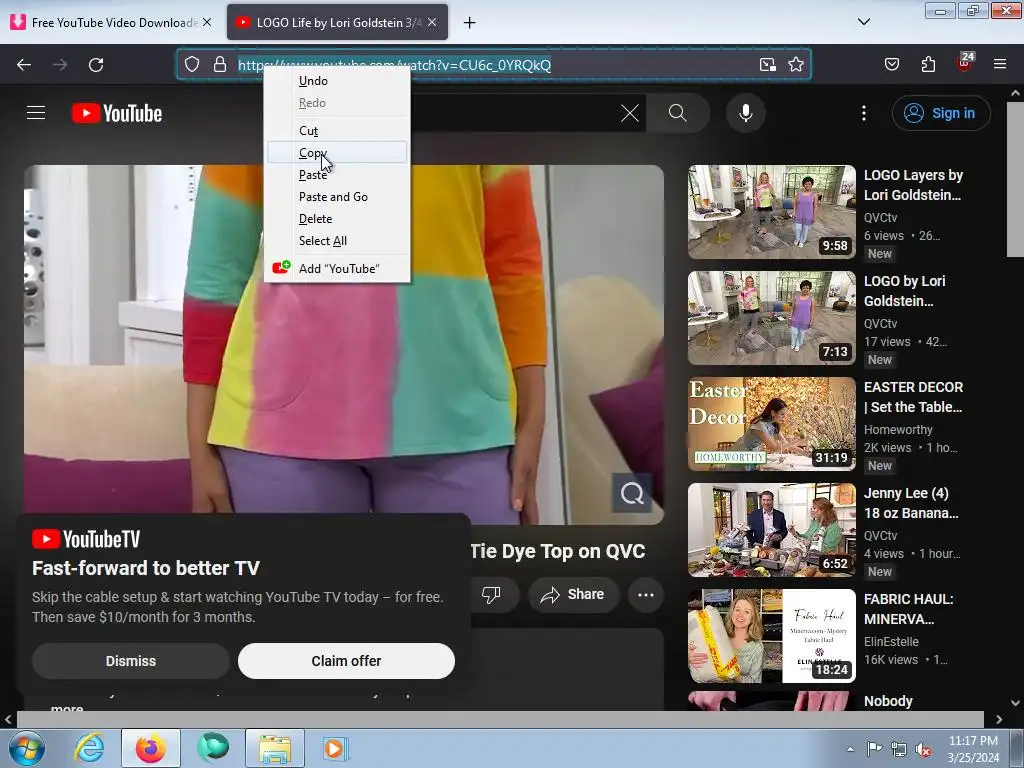
Task: Click the vertical scrollbar thumb
Action: (1015, 179)
